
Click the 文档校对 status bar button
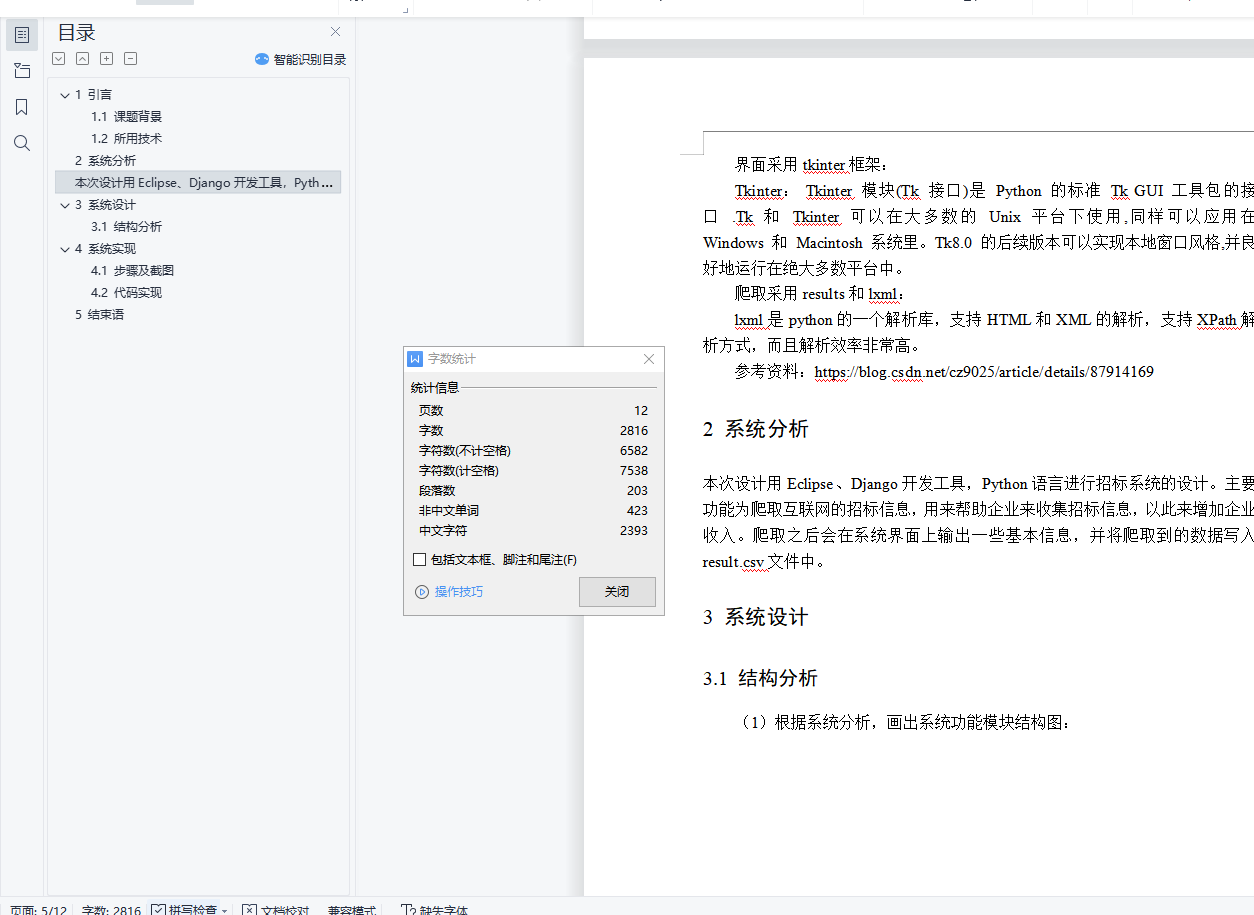tap(275, 910)
